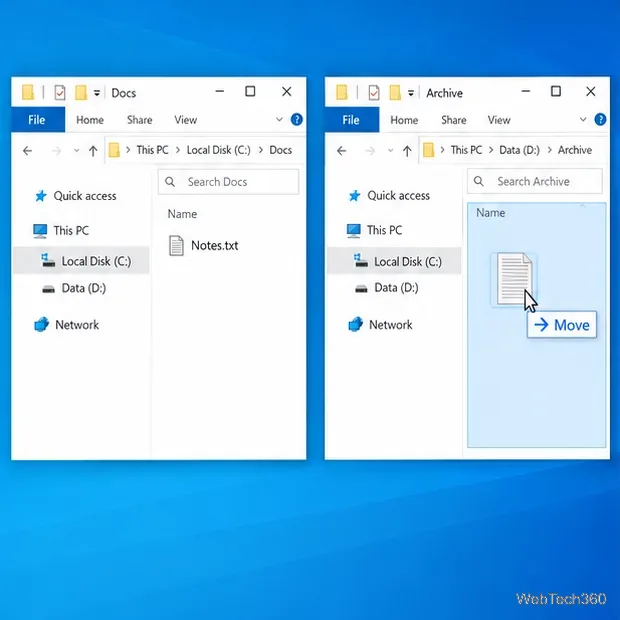Click the Properties quick-access icon in Docs title bar
This screenshot has height=620, width=620.
60,93
